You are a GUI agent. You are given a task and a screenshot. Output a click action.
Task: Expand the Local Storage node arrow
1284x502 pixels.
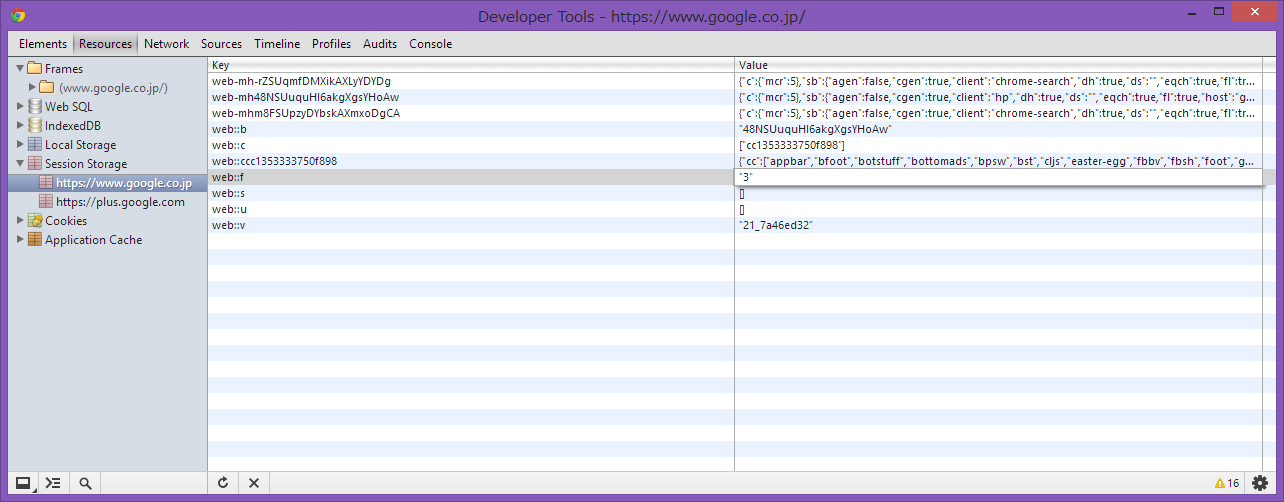coord(20,145)
